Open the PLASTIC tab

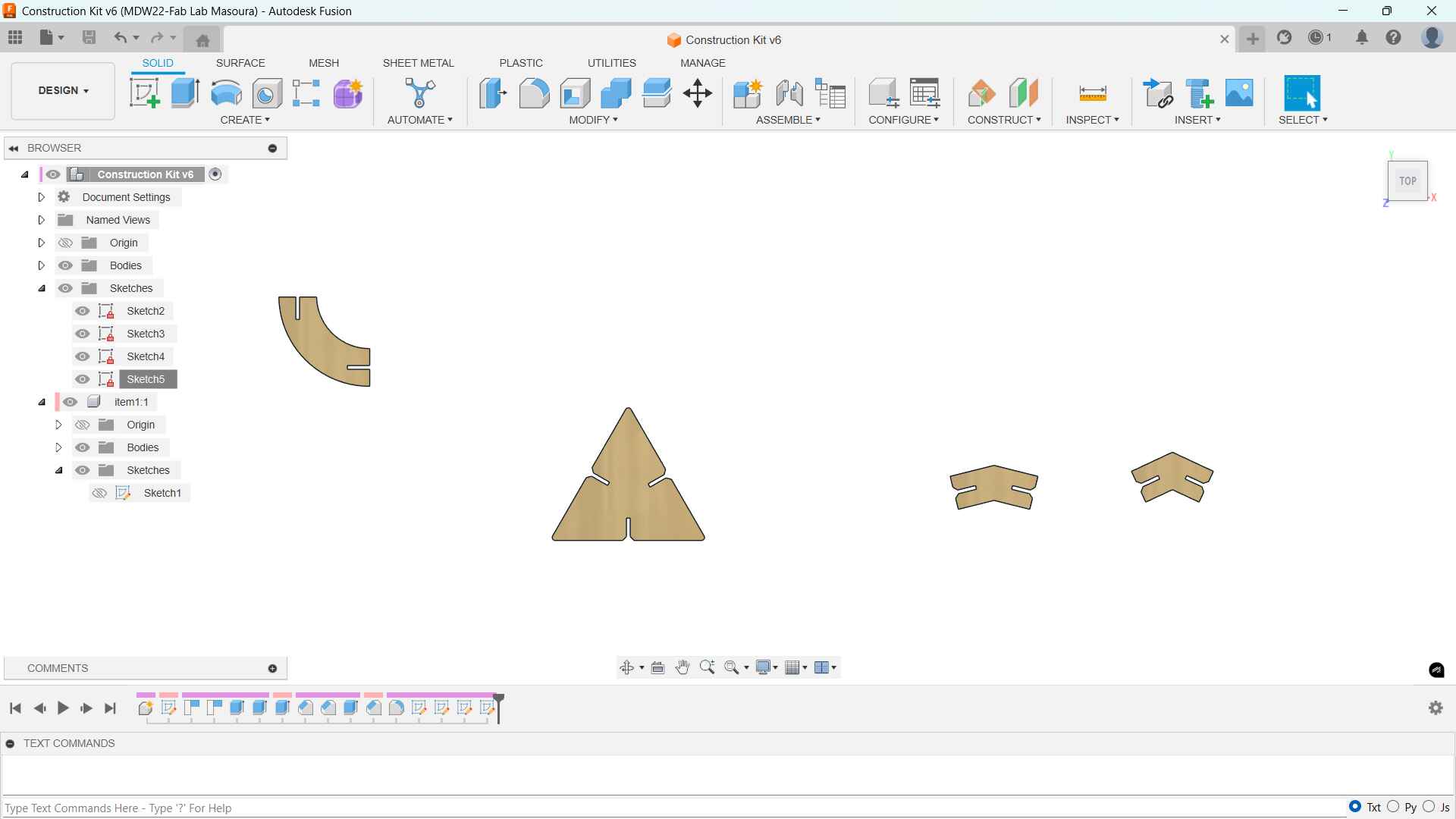pyautogui.click(x=521, y=63)
